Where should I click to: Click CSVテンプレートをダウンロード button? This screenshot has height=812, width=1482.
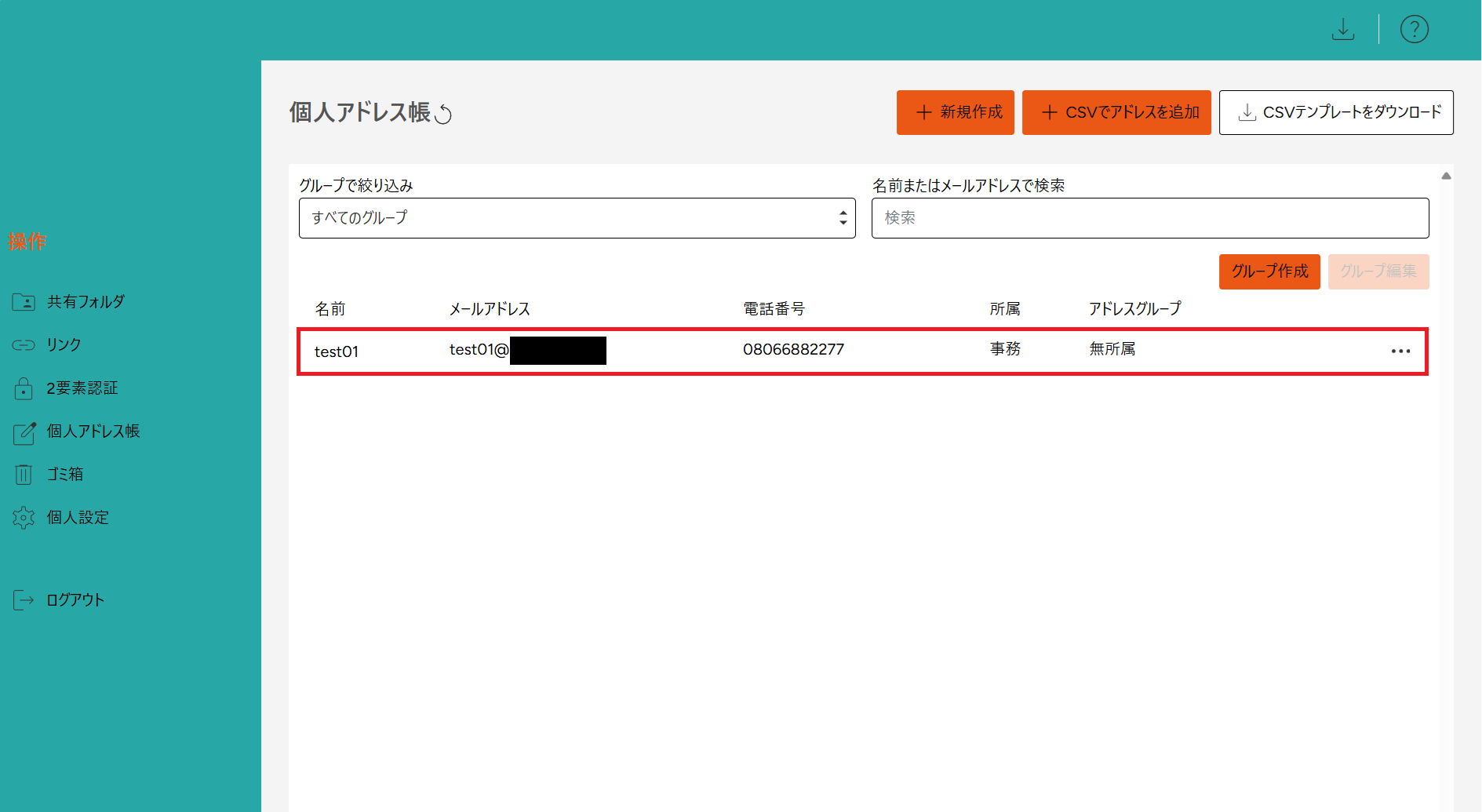(1335, 113)
